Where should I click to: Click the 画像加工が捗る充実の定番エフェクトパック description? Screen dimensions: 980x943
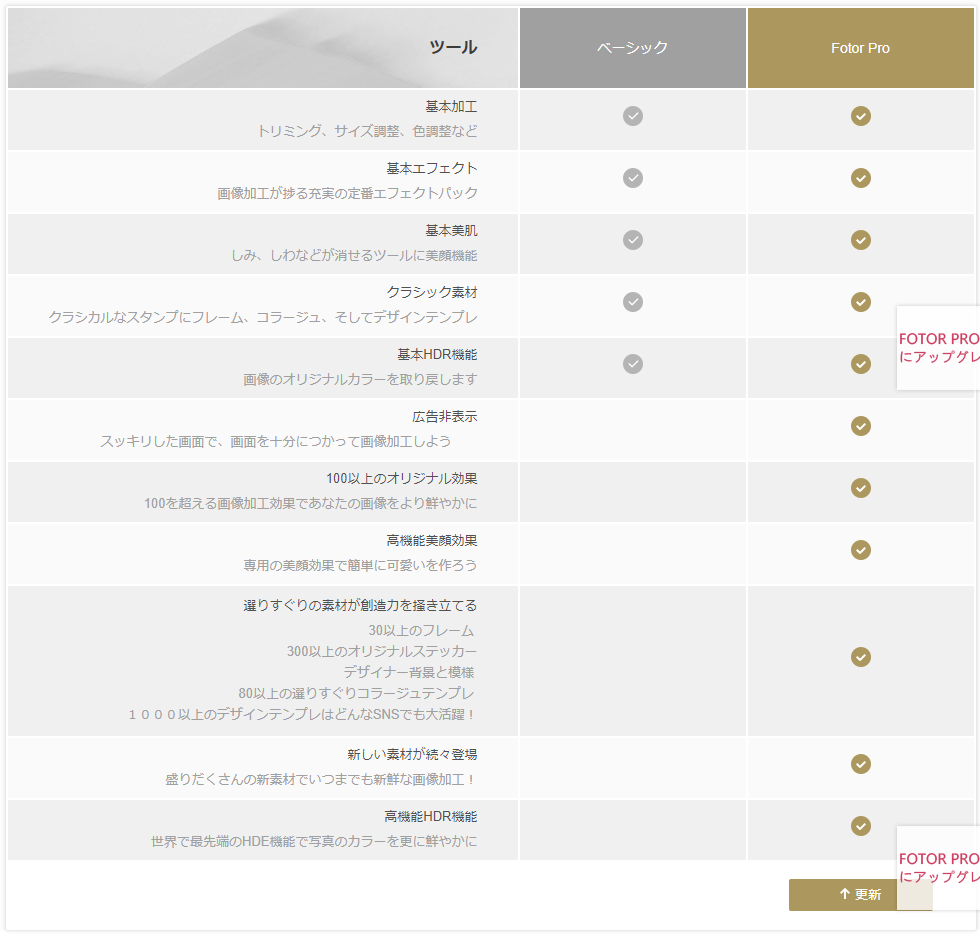[x=348, y=193]
